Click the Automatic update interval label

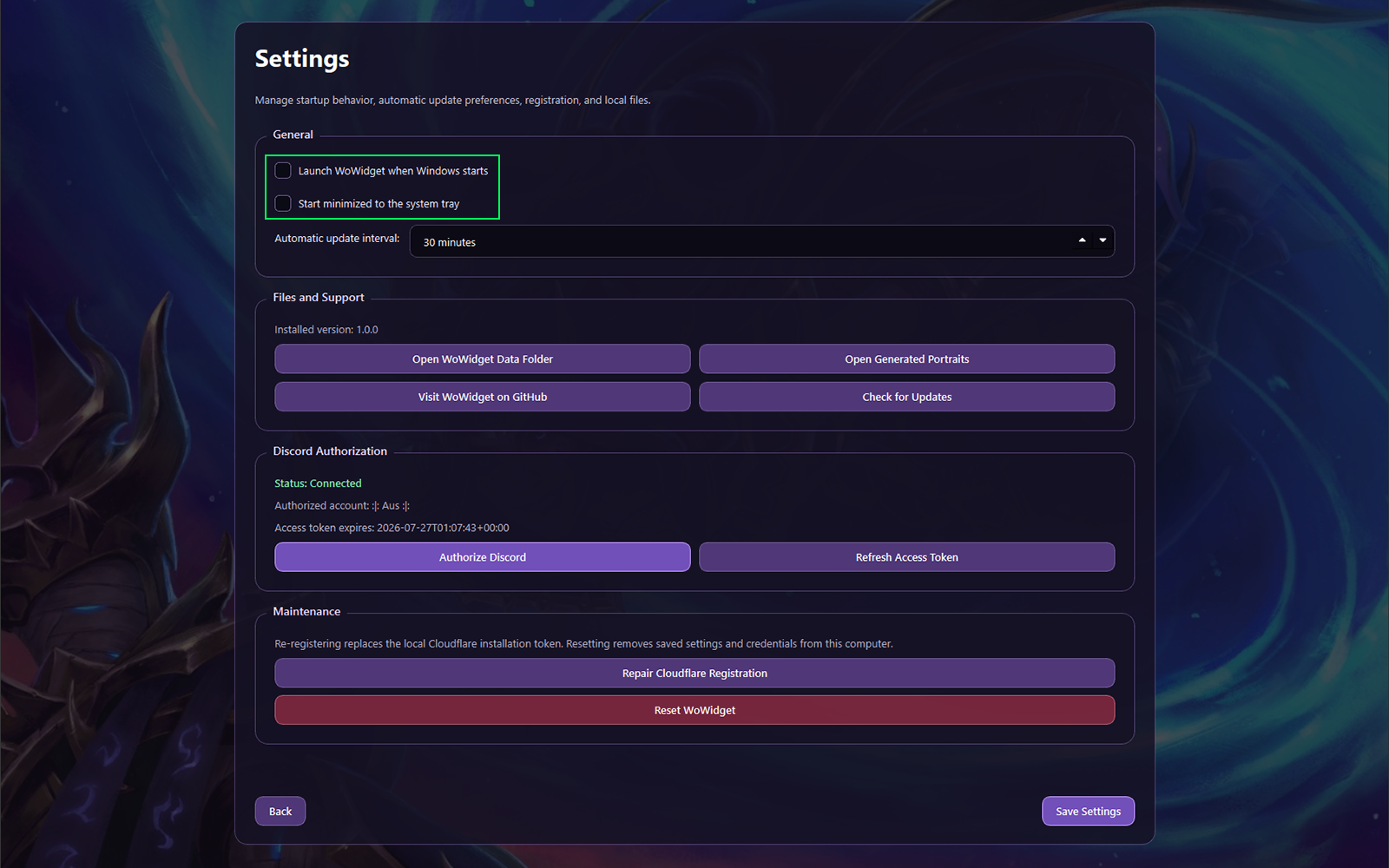click(337, 238)
